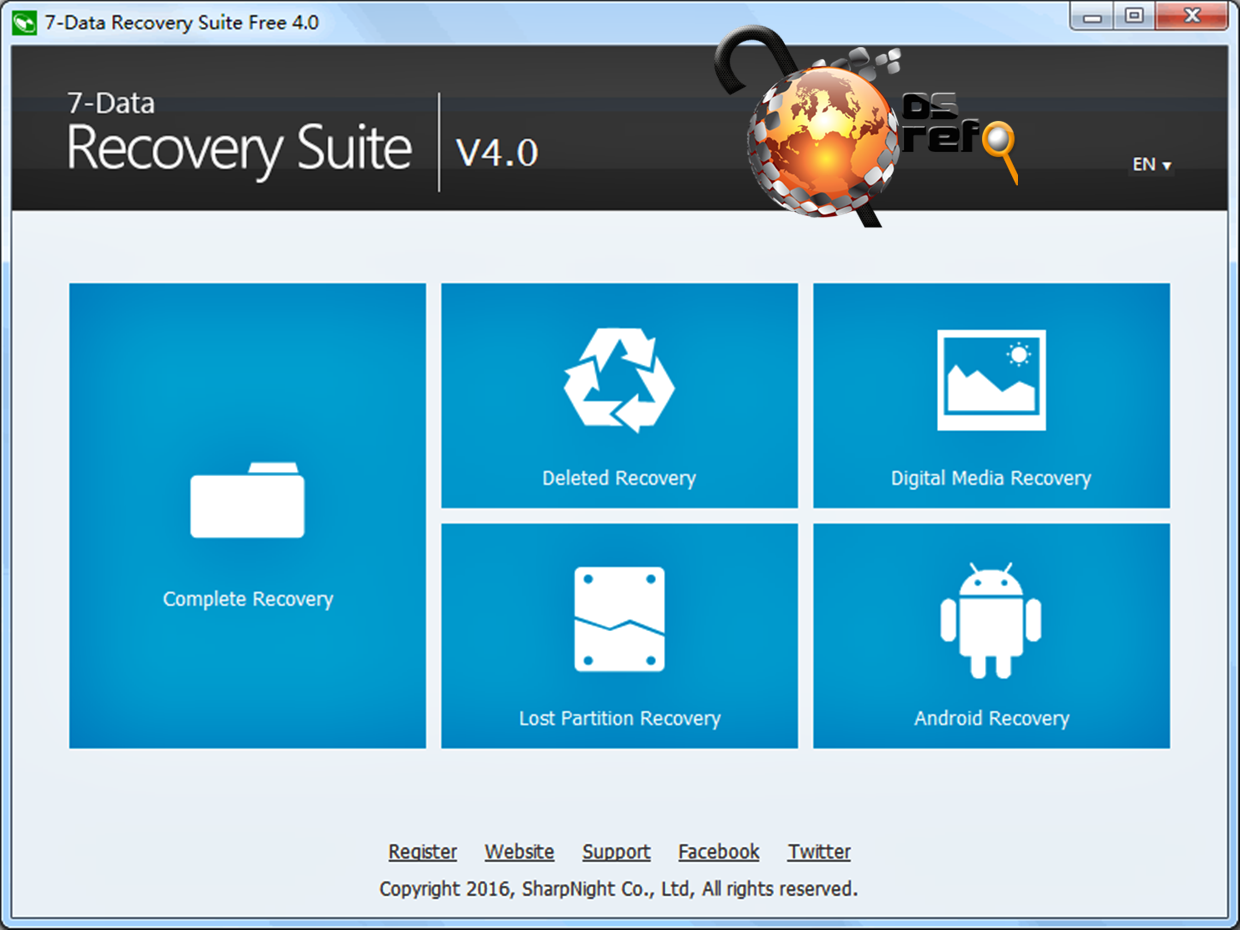Image resolution: width=1240 pixels, height=930 pixels.
Task: Open Complete Recovery folder icon
Action: (248, 500)
